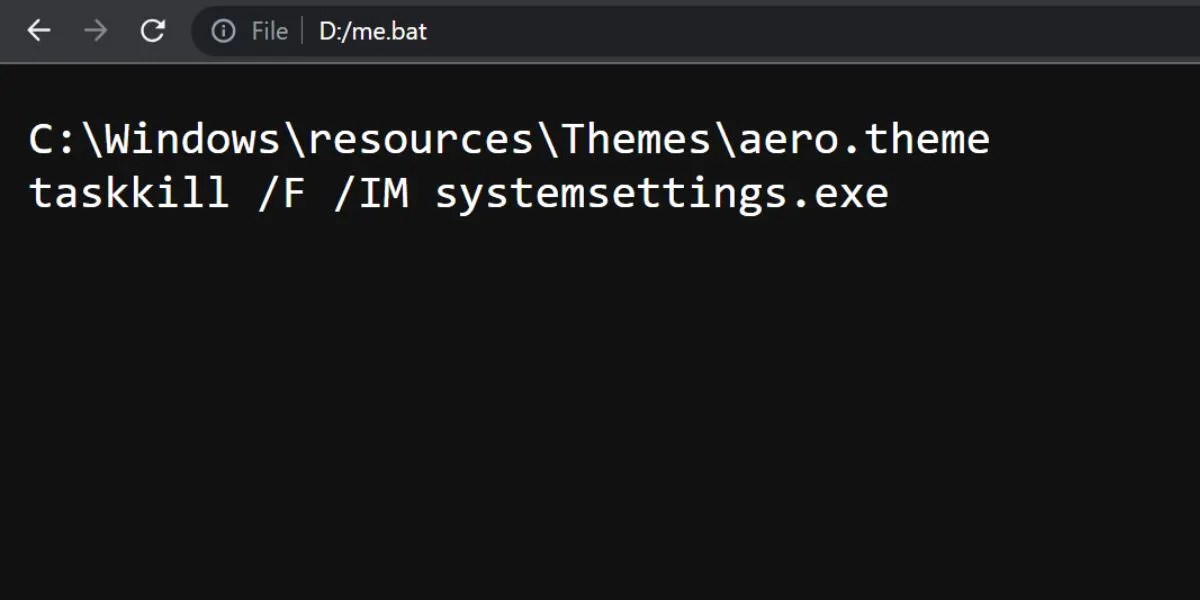This screenshot has width=1200, height=600.
Task: Click D:/me.bat in the address bar
Action: [371, 31]
